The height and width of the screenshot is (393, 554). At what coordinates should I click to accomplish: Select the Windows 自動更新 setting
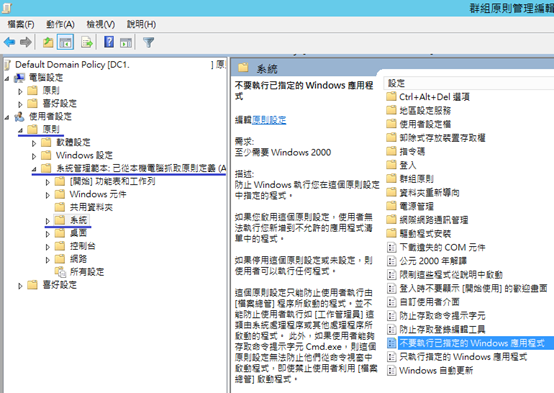click(436, 370)
